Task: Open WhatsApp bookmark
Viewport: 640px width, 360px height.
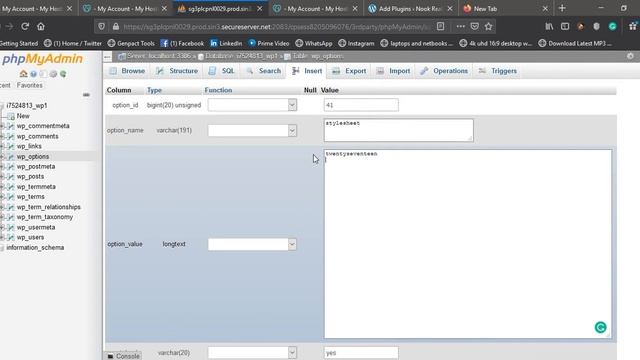Action: coord(313,43)
